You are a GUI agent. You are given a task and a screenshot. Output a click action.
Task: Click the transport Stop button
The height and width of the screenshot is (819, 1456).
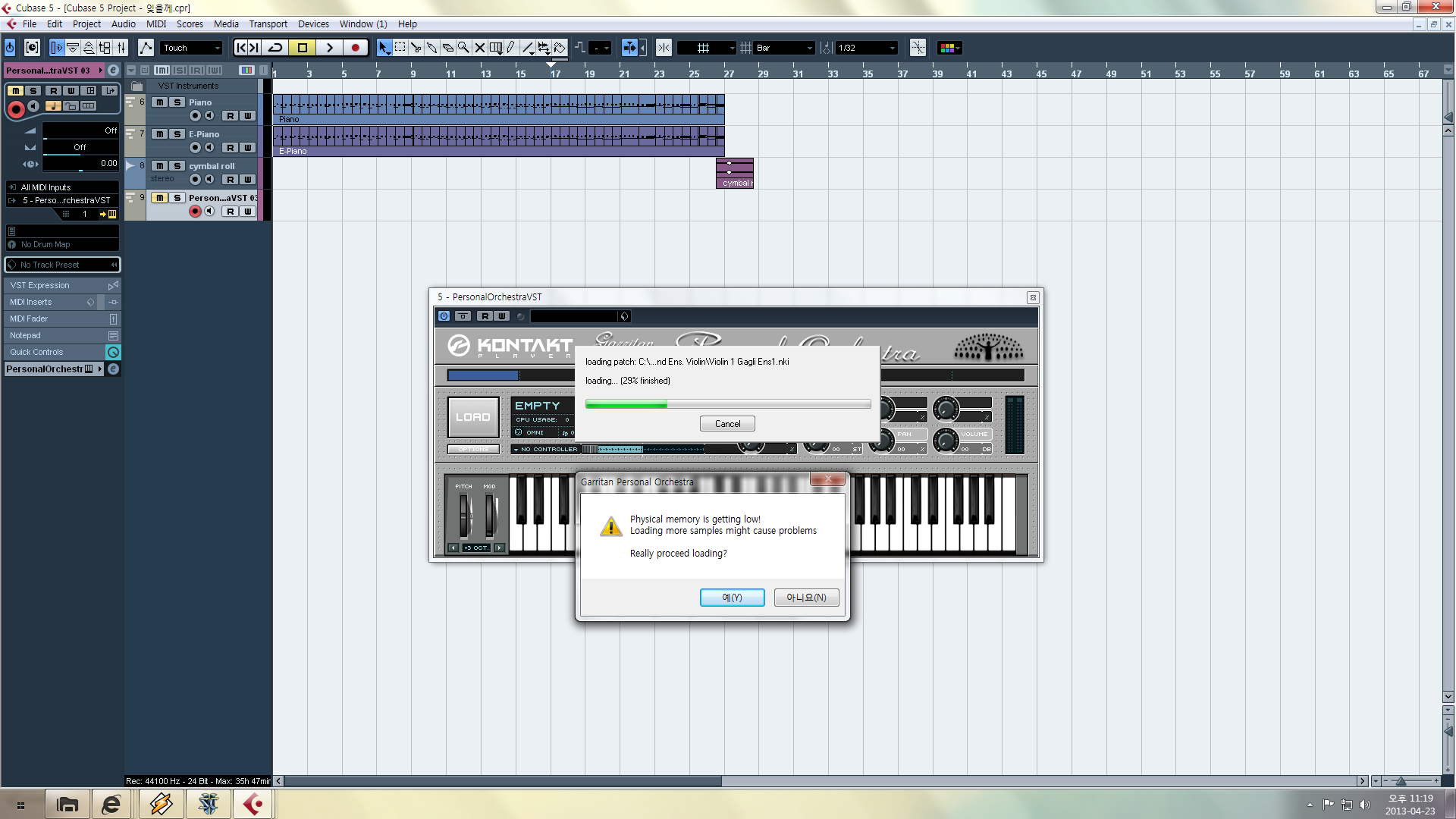click(303, 48)
